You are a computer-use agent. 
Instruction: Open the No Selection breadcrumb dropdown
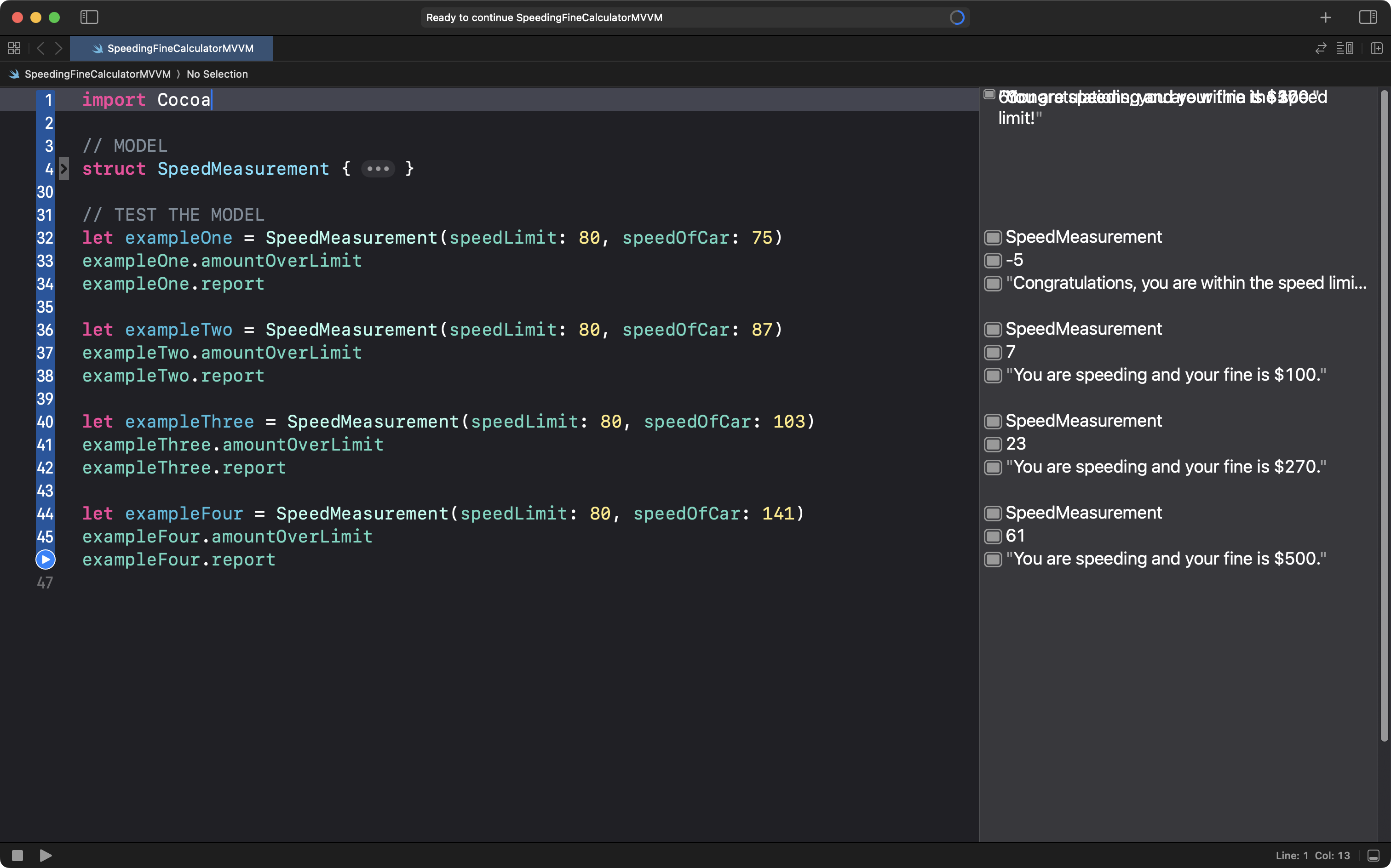(217, 74)
